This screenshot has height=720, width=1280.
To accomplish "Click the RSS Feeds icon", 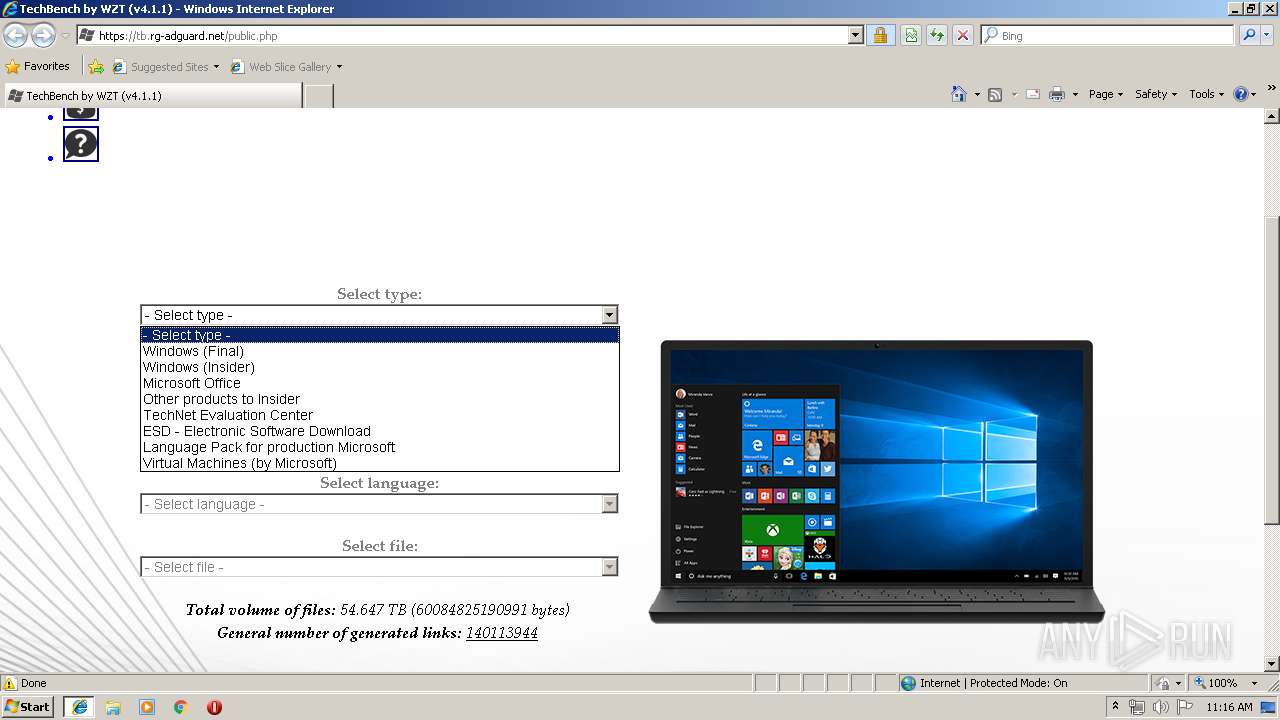I will [x=995, y=94].
